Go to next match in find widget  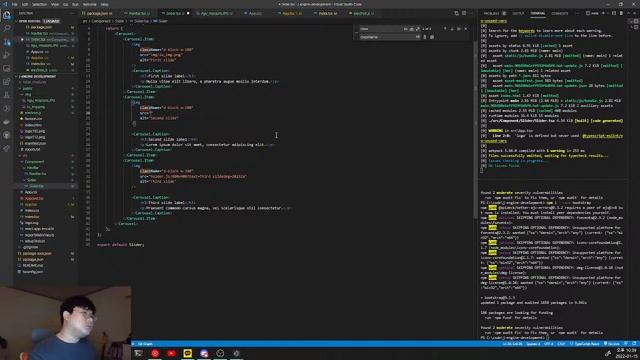tap(452, 29)
